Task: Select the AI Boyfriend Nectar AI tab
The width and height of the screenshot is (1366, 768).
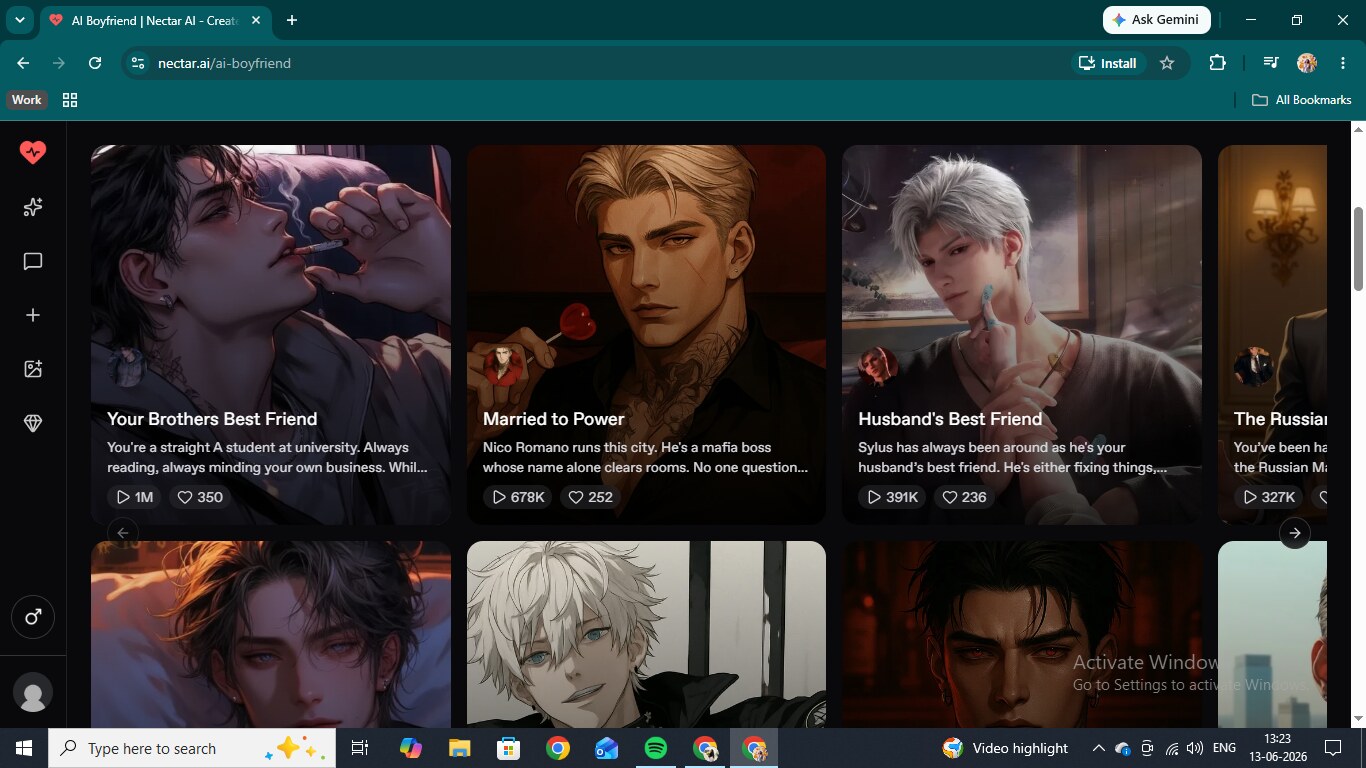Action: (x=155, y=20)
